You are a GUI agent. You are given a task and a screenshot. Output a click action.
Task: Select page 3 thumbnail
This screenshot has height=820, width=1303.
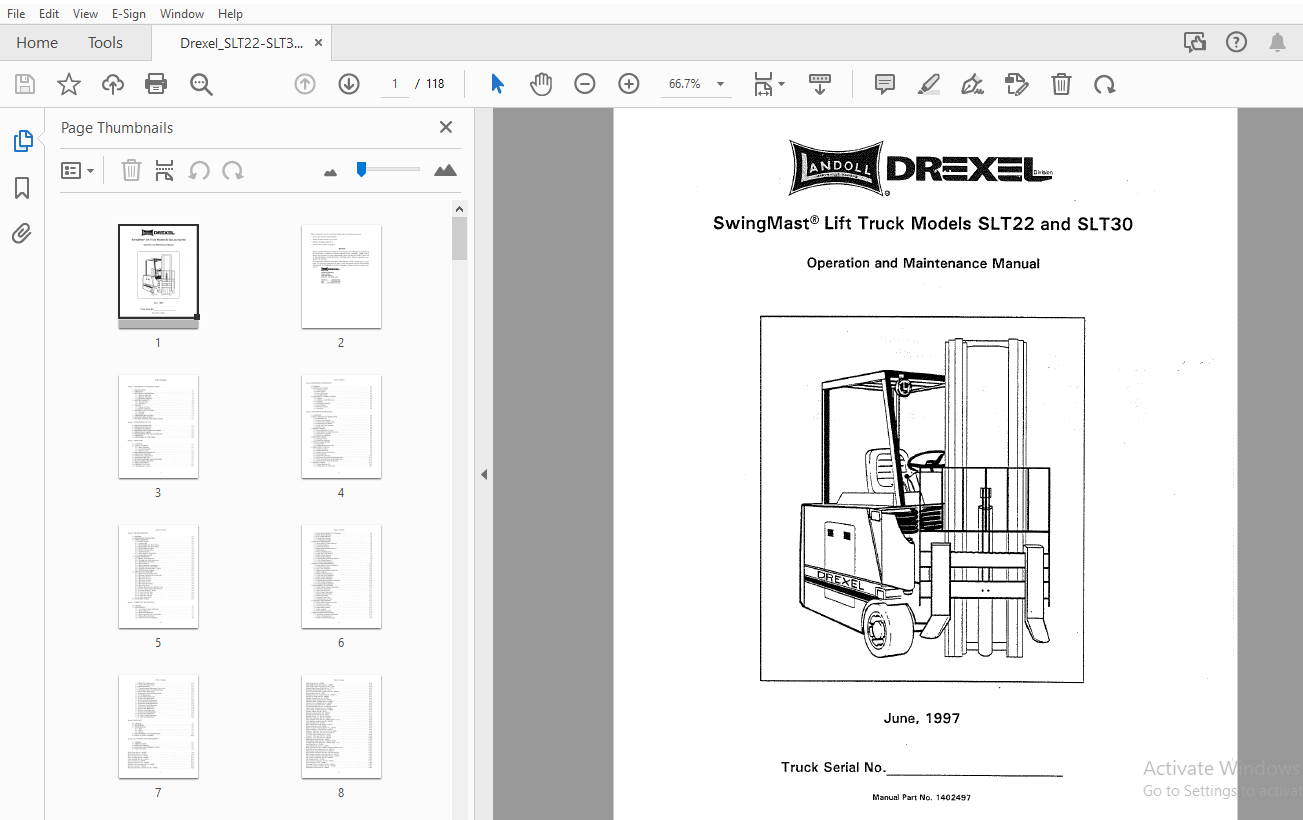(x=158, y=426)
